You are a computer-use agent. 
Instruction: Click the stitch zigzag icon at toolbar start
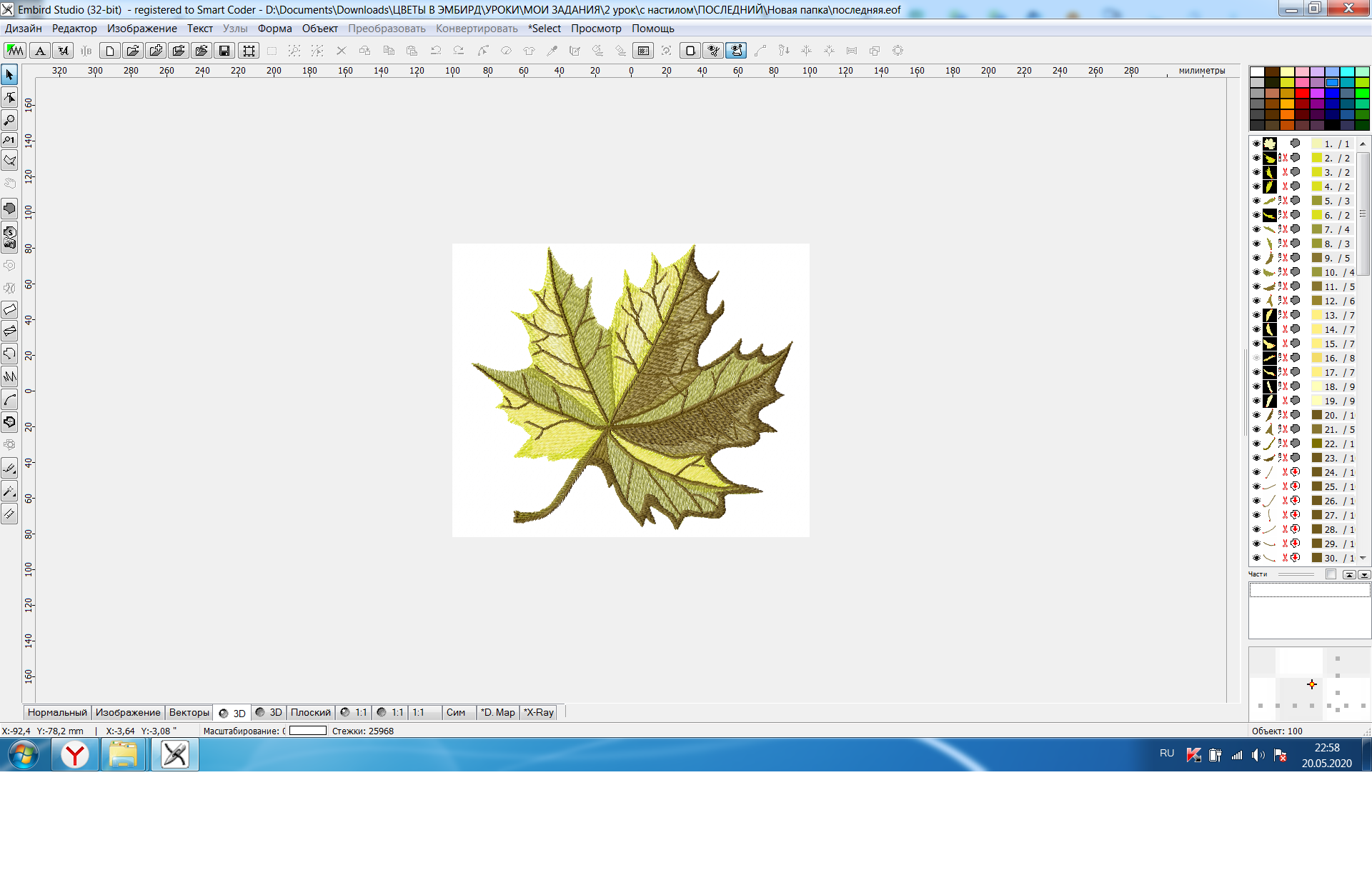tap(15, 51)
